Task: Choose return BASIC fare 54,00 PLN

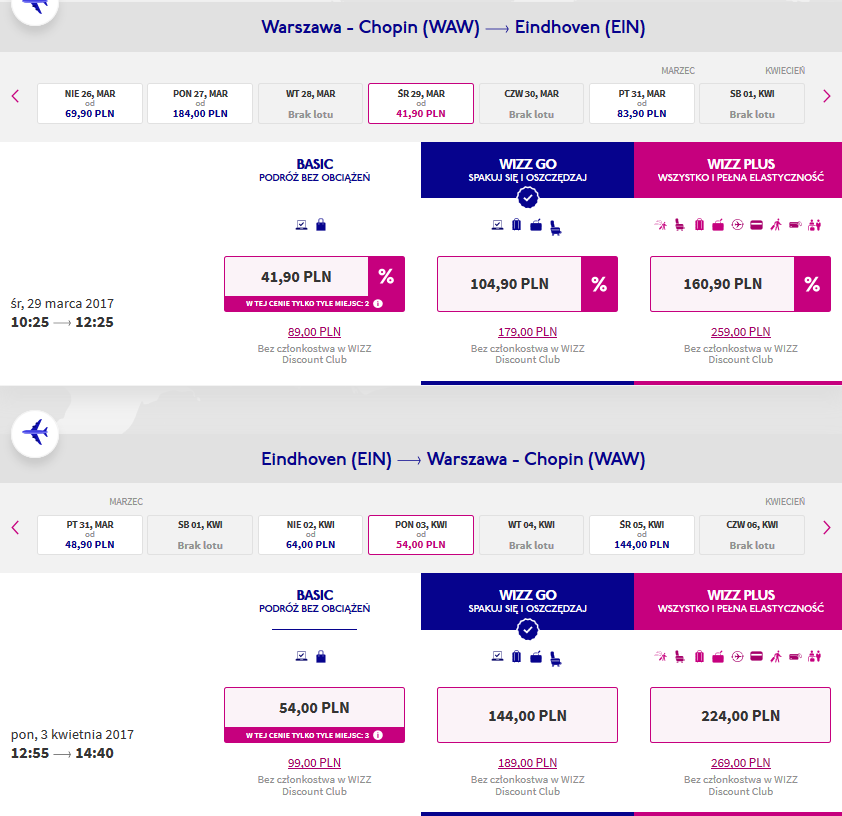Action: click(314, 708)
